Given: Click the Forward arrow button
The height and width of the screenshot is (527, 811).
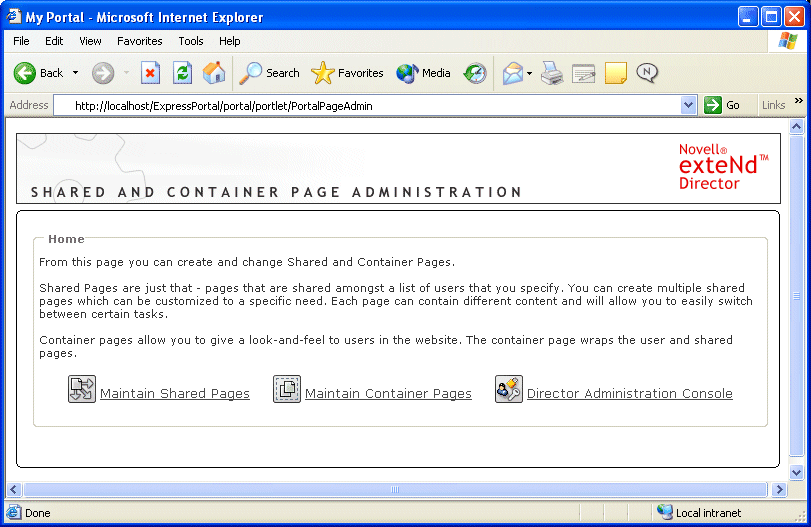Looking at the screenshot, I should (103, 73).
